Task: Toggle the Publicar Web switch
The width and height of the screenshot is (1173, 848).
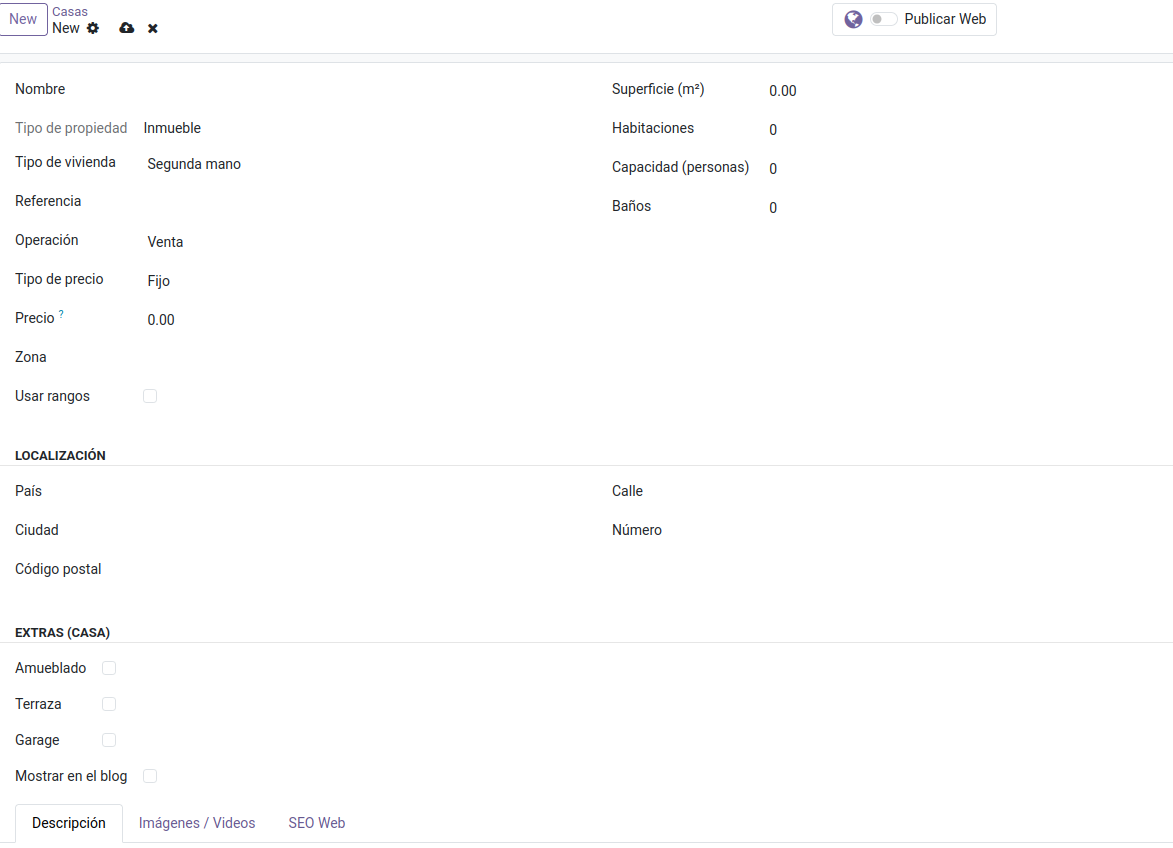Action: 881,19
